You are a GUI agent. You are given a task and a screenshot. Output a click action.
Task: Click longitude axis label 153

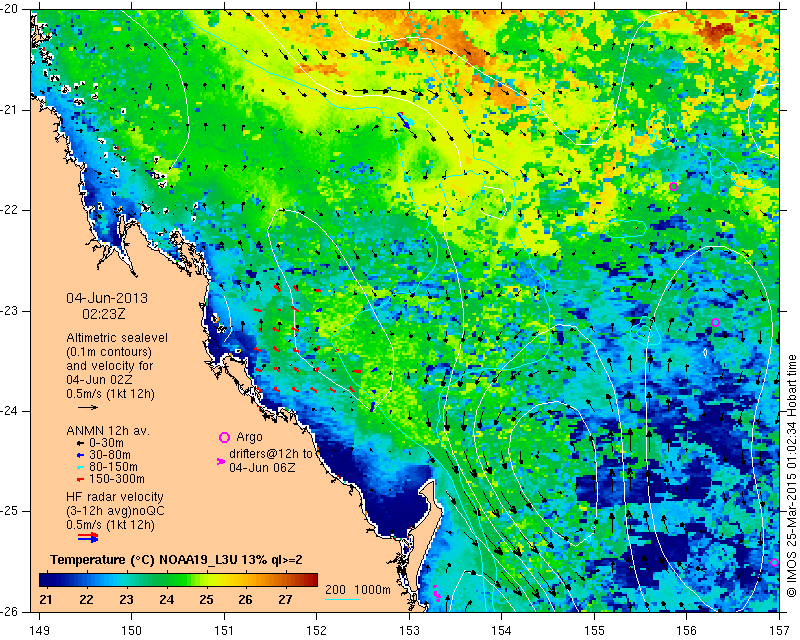[409, 631]
